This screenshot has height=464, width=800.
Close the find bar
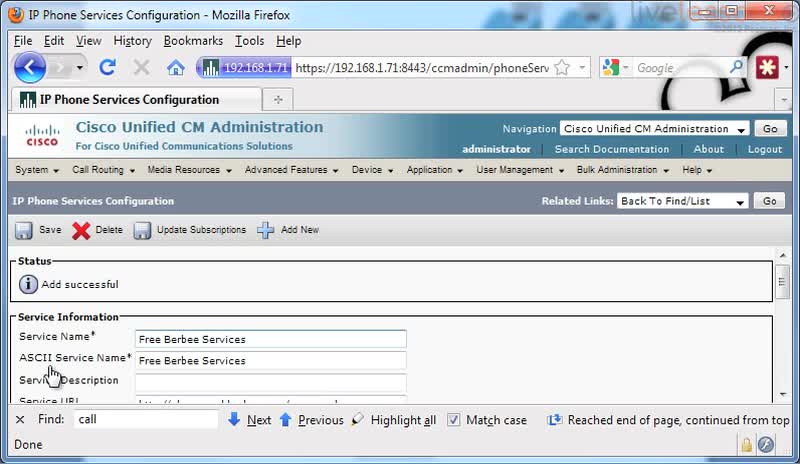click(x=20, y=420)
